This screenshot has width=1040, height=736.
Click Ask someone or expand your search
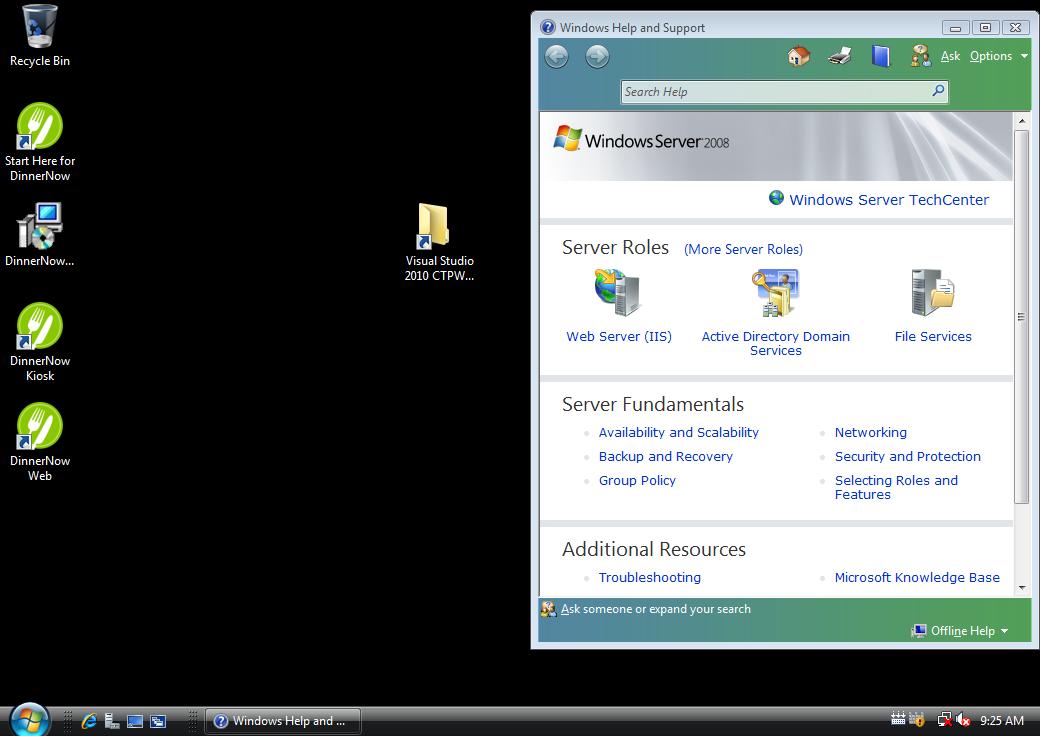pos(655,609)
